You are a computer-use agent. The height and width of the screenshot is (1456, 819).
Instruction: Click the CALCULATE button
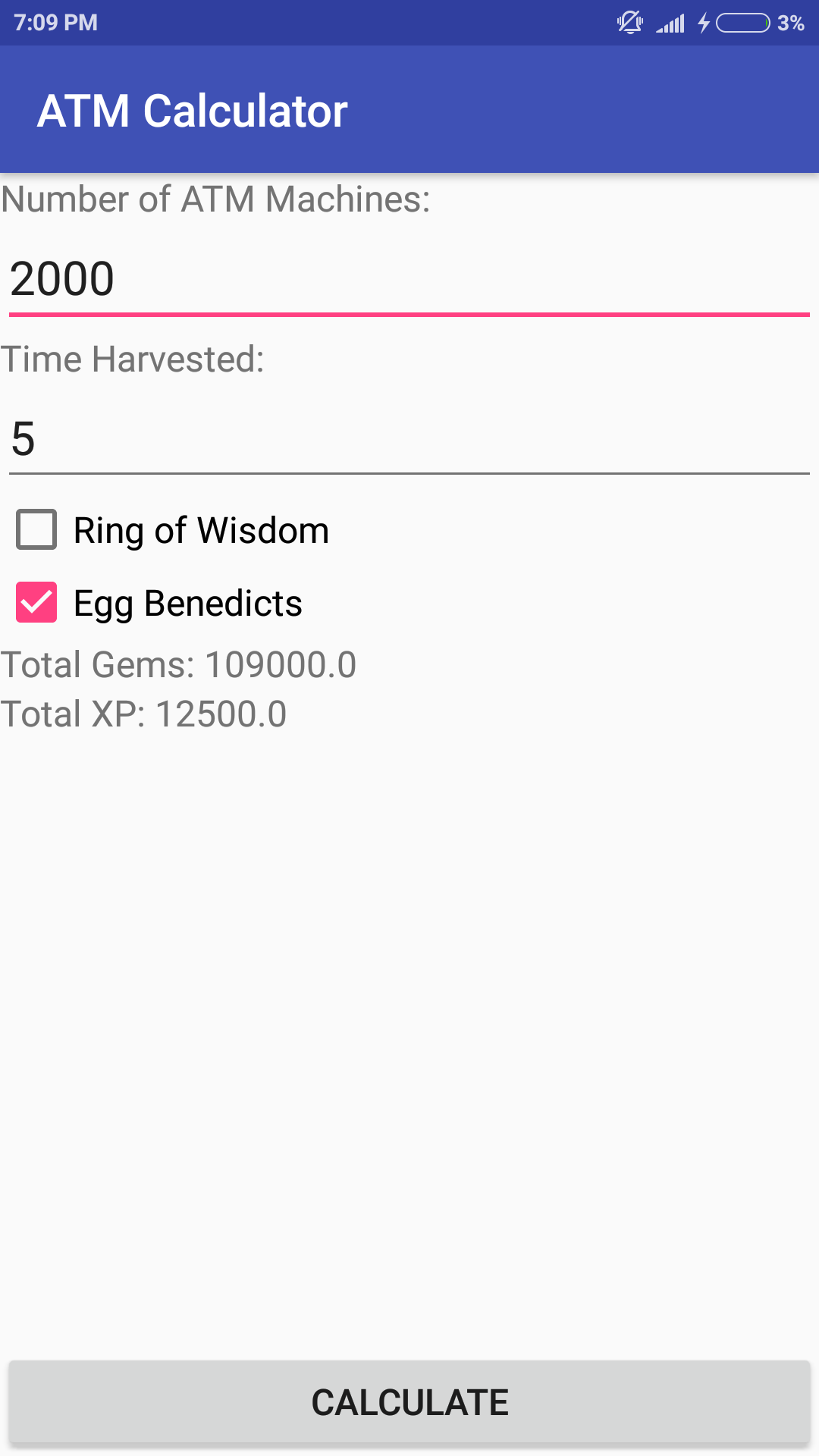pyautogui.click(x=409, y=1401)
